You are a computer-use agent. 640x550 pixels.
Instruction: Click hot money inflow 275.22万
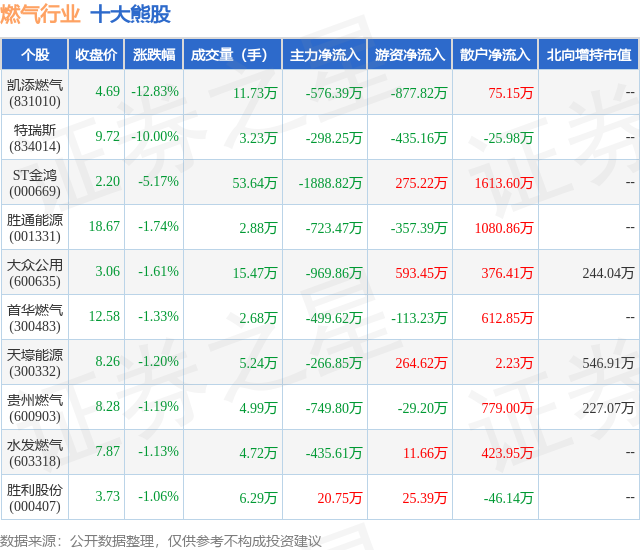click(x=421, y=183)
